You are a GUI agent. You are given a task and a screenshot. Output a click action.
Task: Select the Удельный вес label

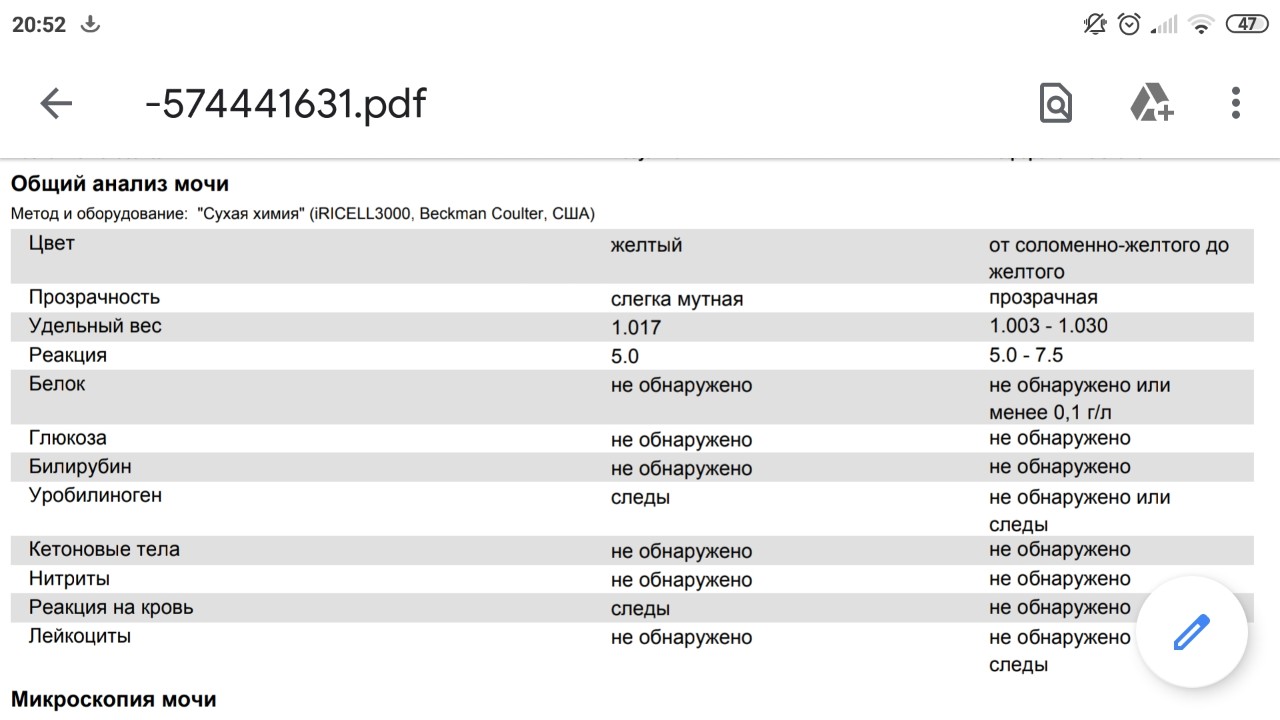95,326
